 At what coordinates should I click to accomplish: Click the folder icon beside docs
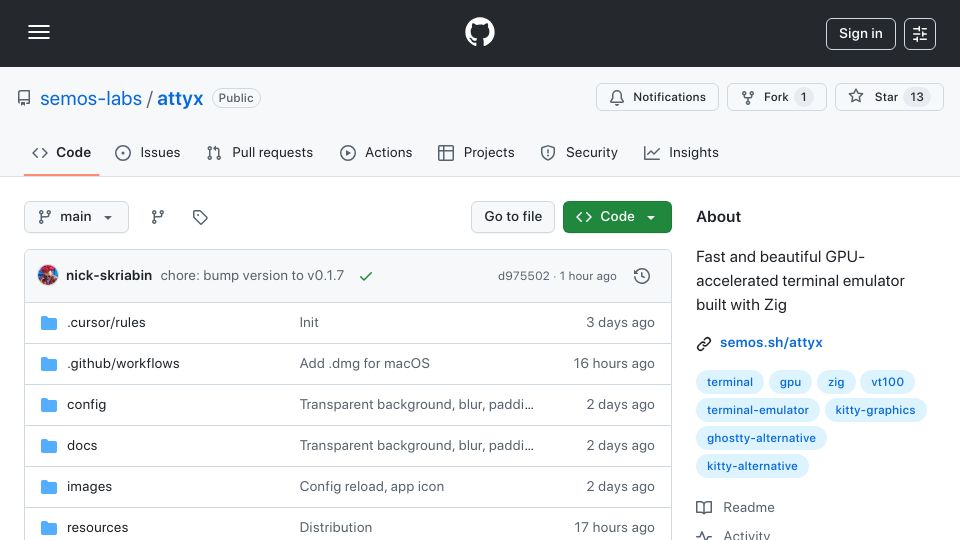click(x=49, y=446)
